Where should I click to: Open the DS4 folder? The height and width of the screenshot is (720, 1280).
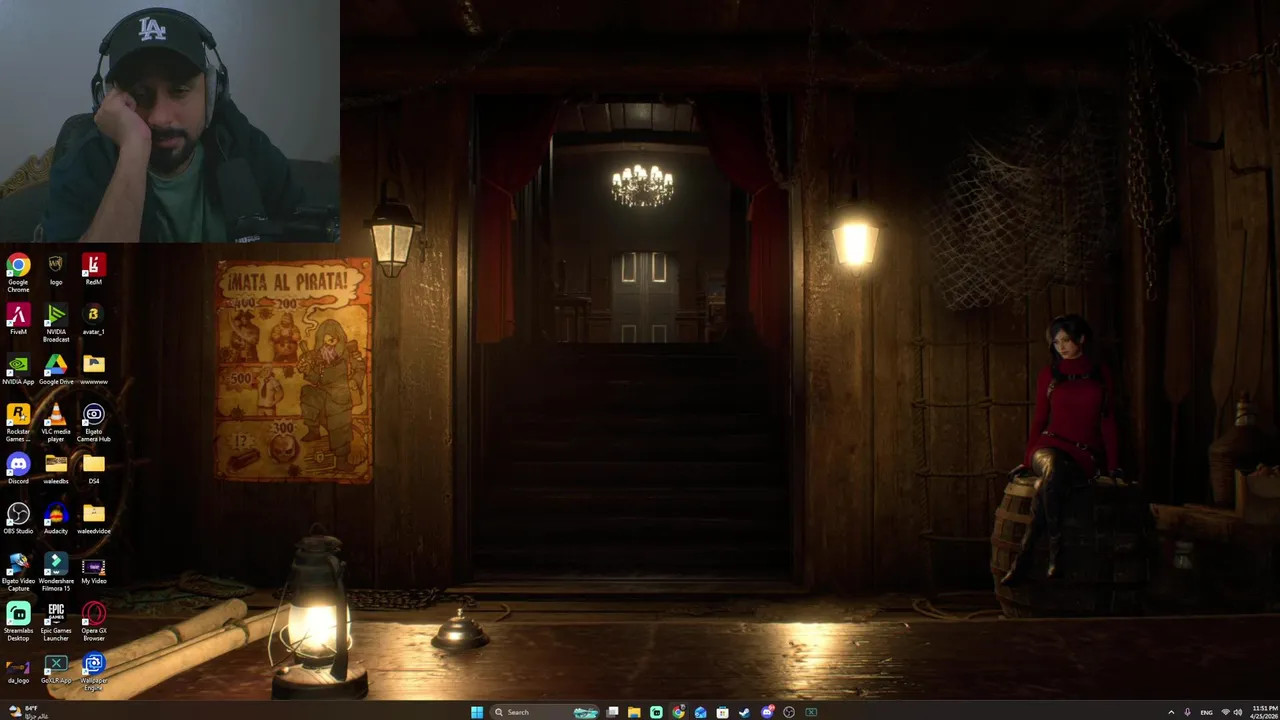pos(93,469)
